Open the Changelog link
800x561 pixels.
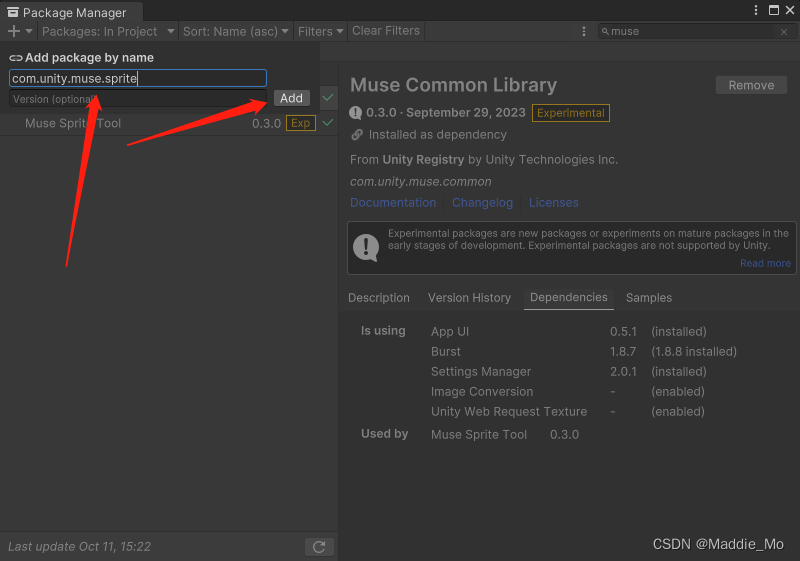pos(482,202)
